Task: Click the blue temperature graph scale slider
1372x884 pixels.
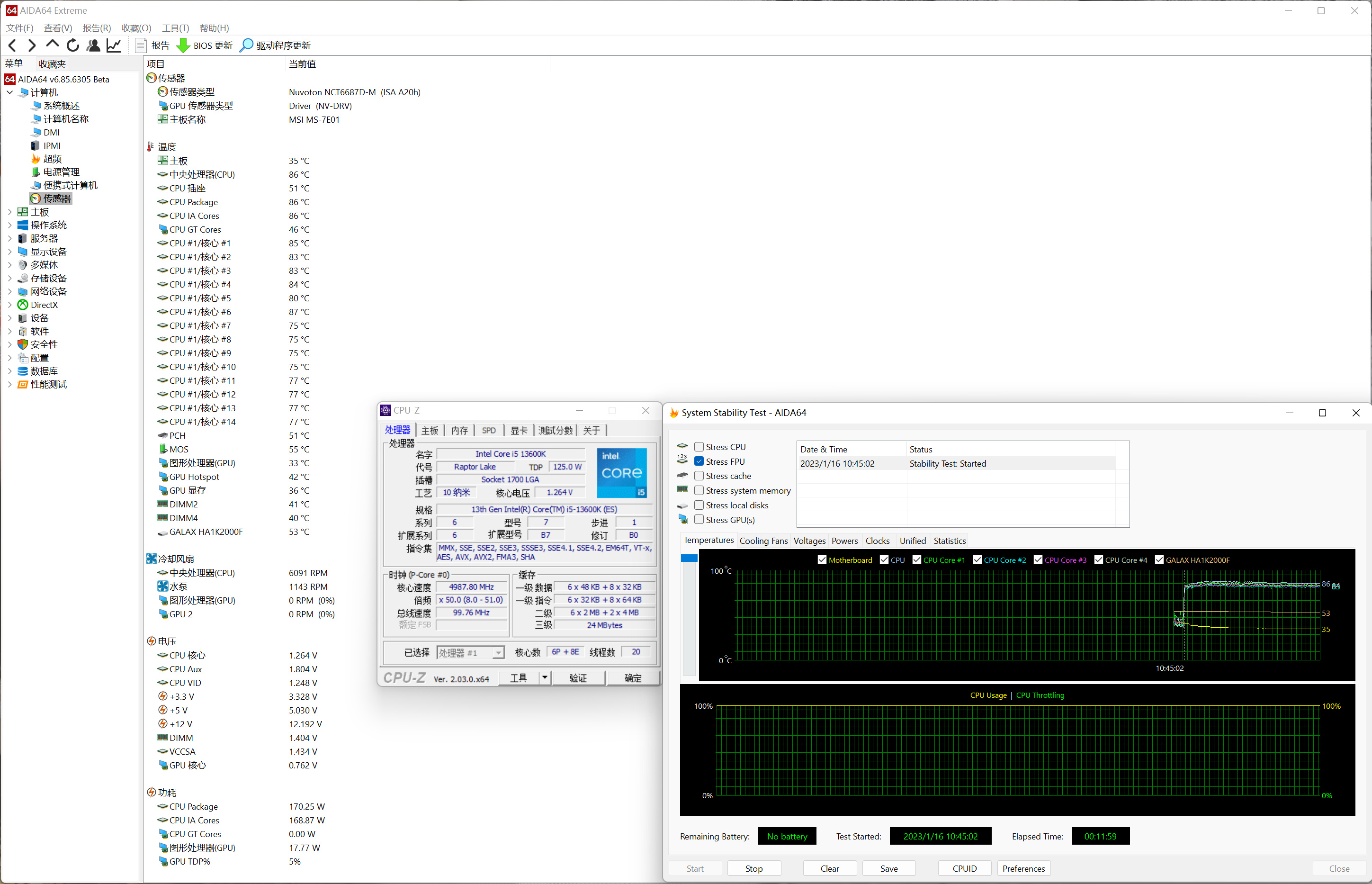Action: 689,558
